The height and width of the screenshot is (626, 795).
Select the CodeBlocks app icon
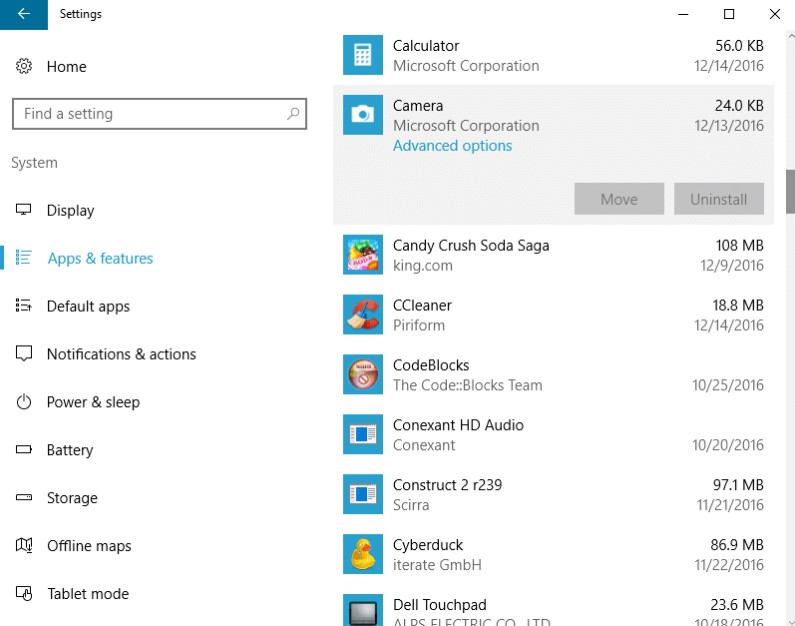(x=362, y=375)
